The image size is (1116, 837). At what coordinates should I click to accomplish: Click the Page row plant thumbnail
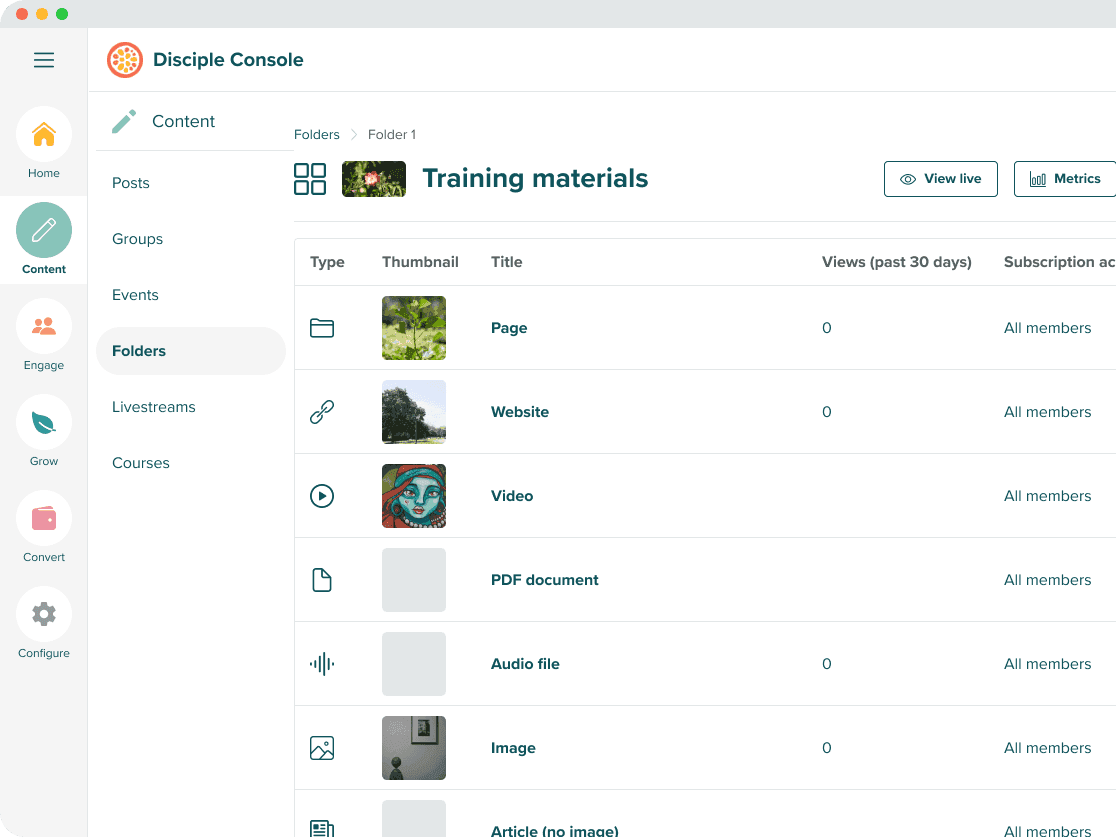[x=414, y=328]
